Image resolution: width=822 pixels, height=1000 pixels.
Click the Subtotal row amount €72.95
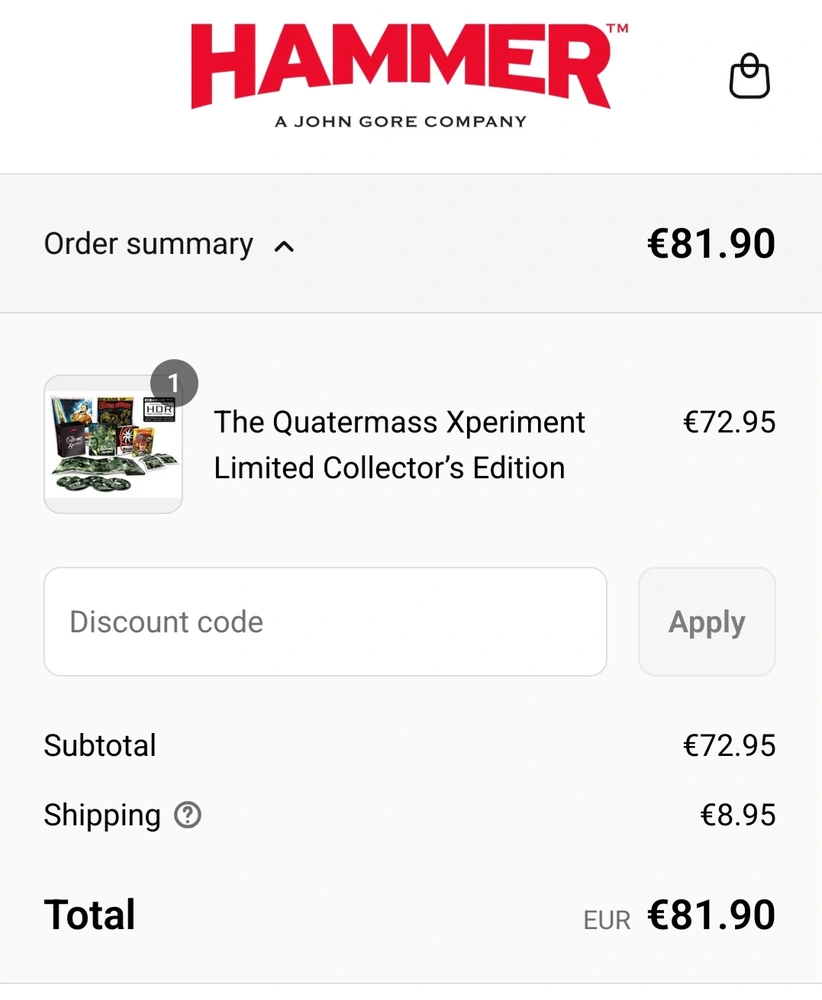click(x=729, y=746)
